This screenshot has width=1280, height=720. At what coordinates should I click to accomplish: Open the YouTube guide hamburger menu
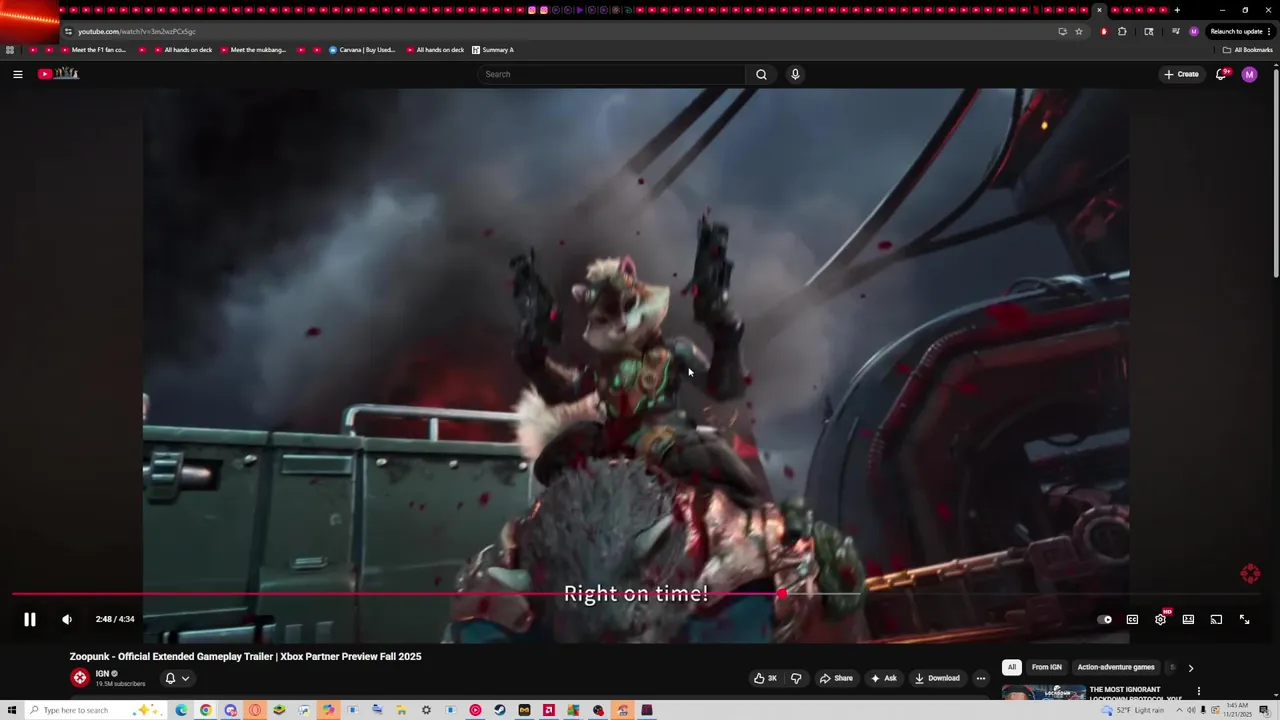pyautogui.click(x=17, y=74)
